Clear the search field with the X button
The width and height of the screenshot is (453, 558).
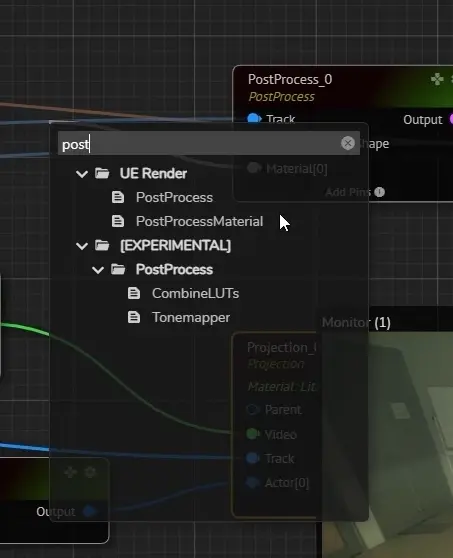348,143
